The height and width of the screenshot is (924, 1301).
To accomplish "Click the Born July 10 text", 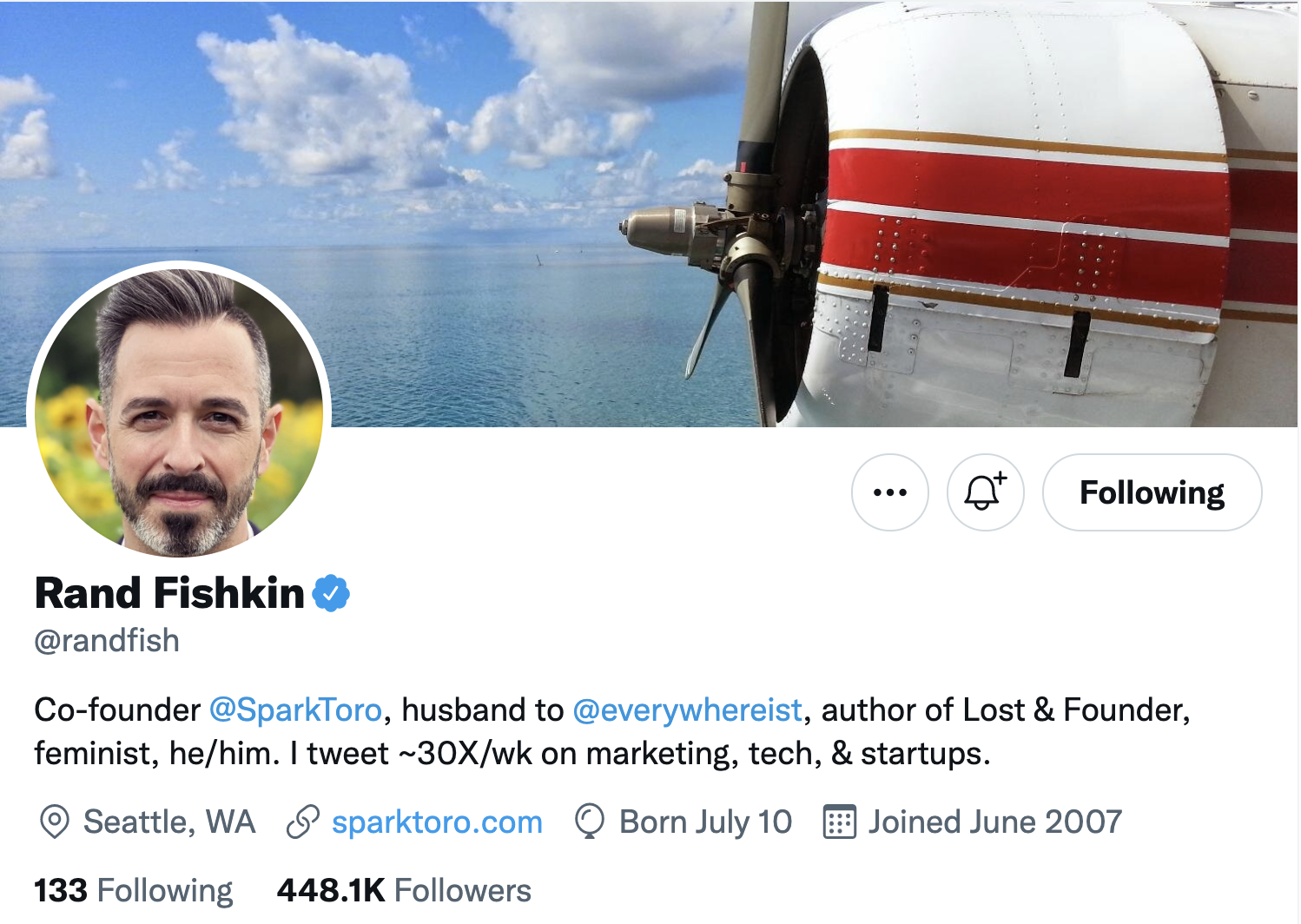I will [x=705, y=822].
